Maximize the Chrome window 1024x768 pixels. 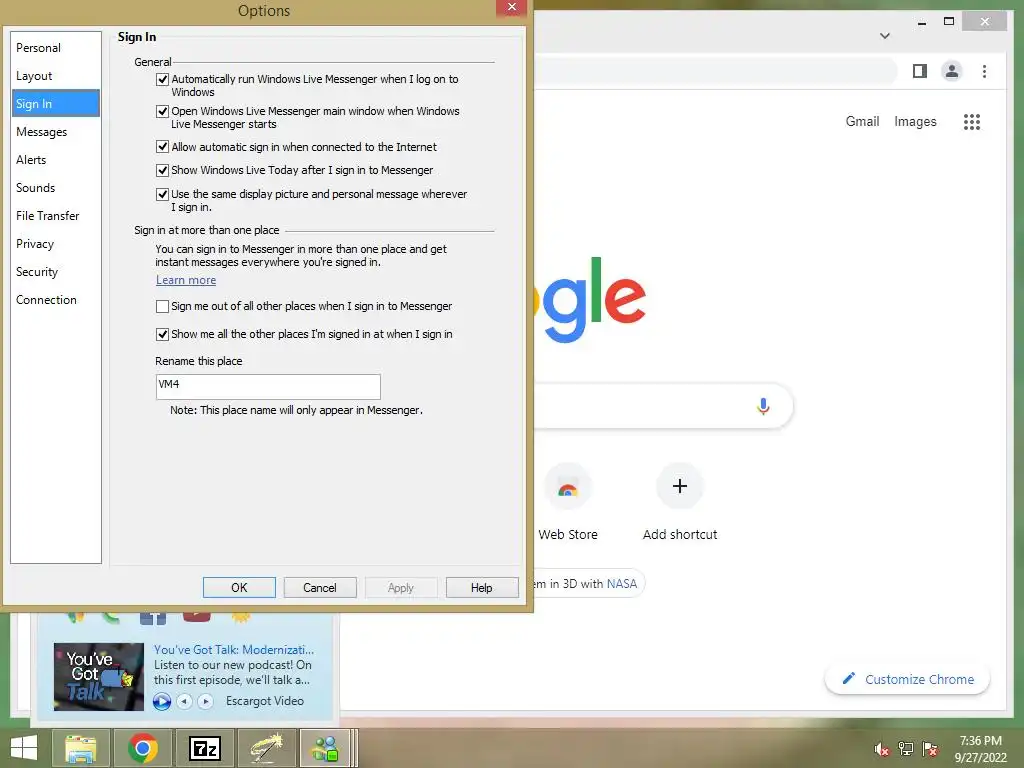[x=949, y=22]
